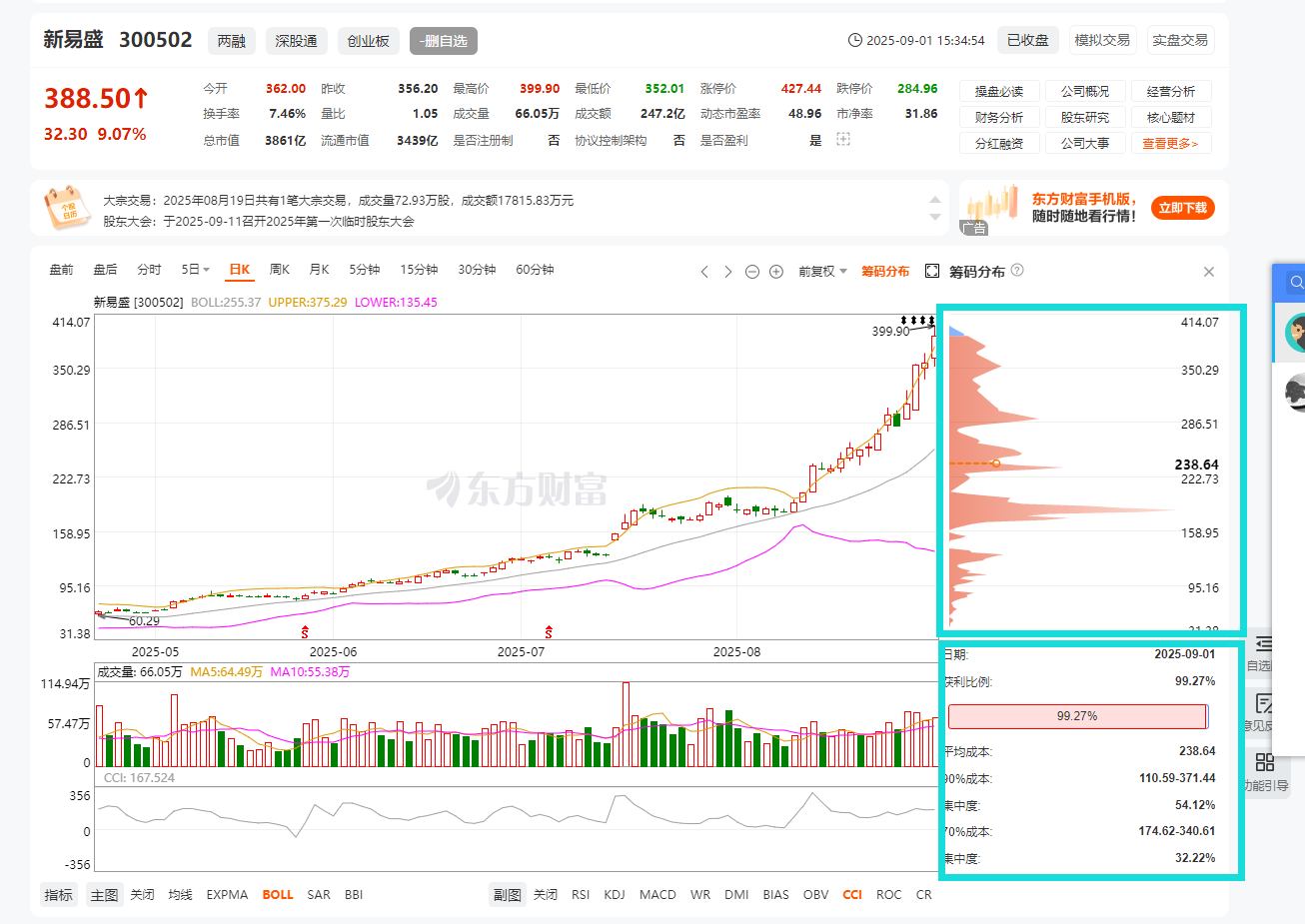Switch main chart to EXPMA indicator
The image size is (1305, 924).
pos(227,895)
